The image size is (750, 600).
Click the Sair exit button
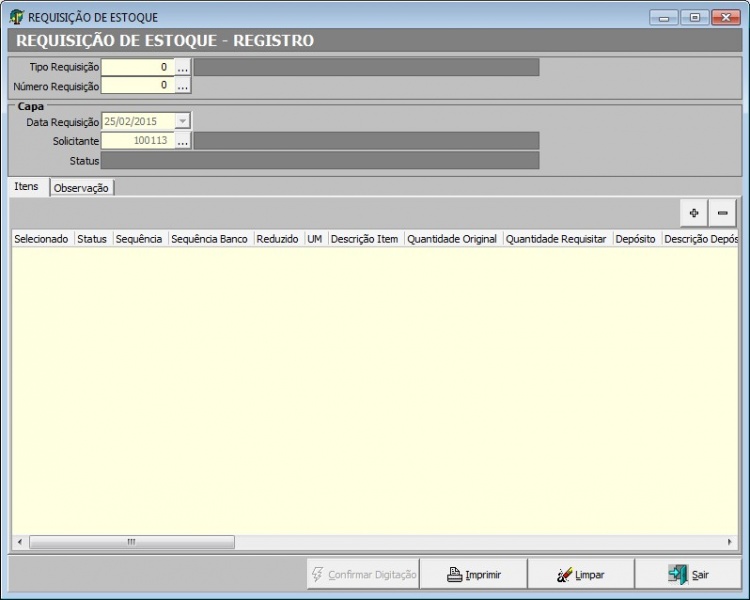(688, 574)
